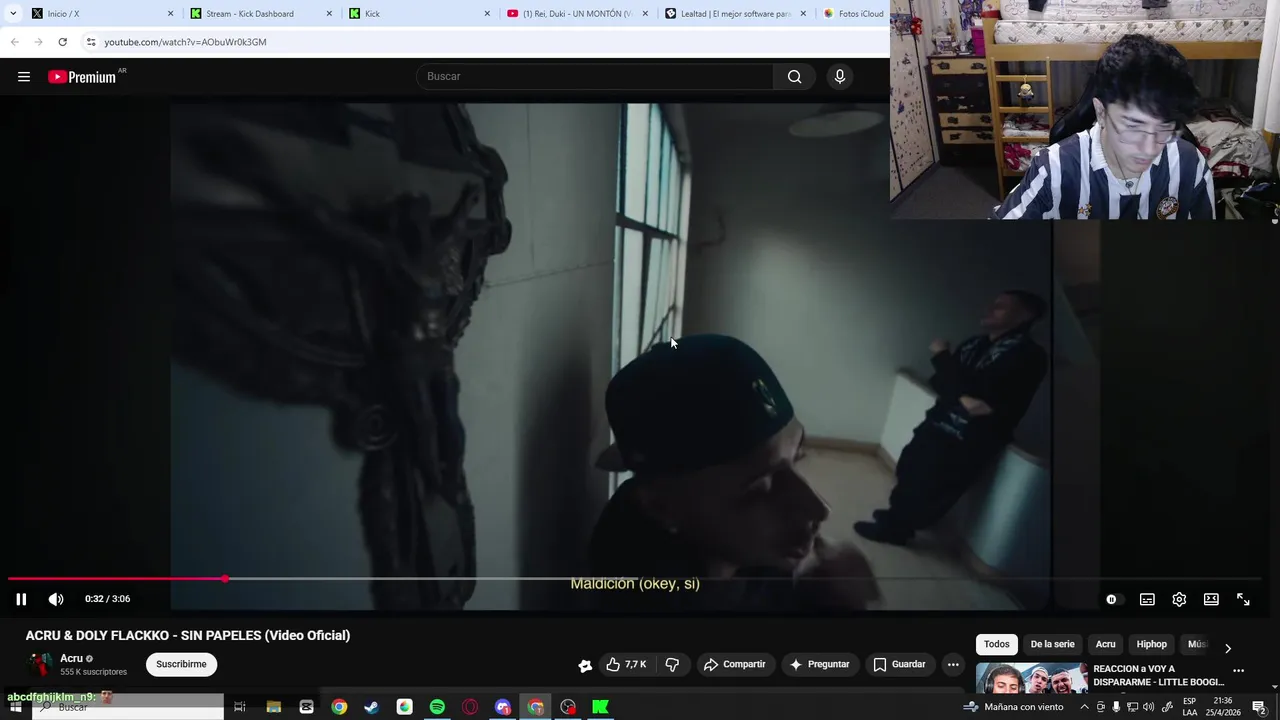Open options for REACCION a VOY A DISPARARME

click(x=1238, y=671)
